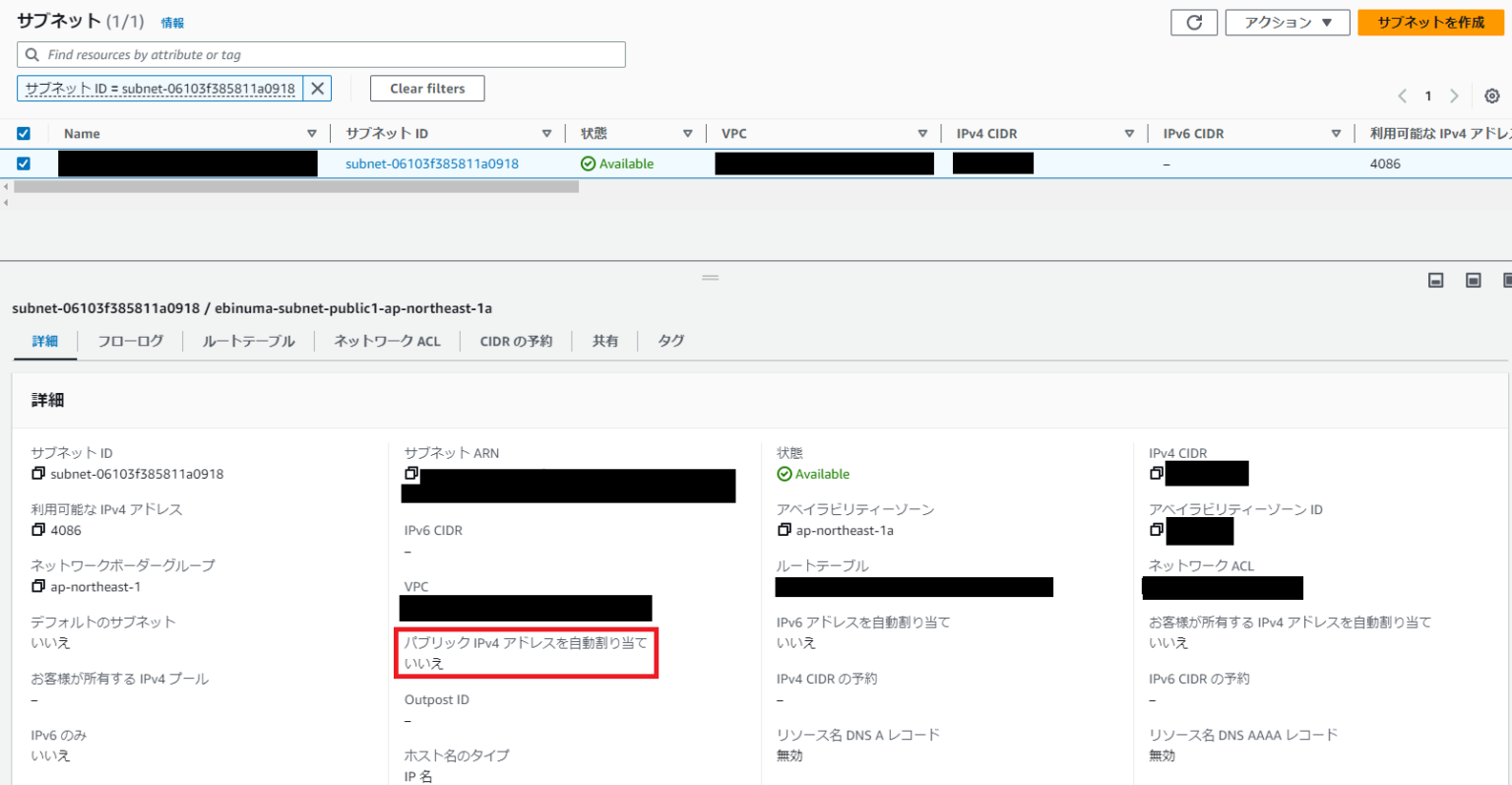Open subnet-06103f385811a0918 details link
1512x785 pixels.
[x=433, y=163]
